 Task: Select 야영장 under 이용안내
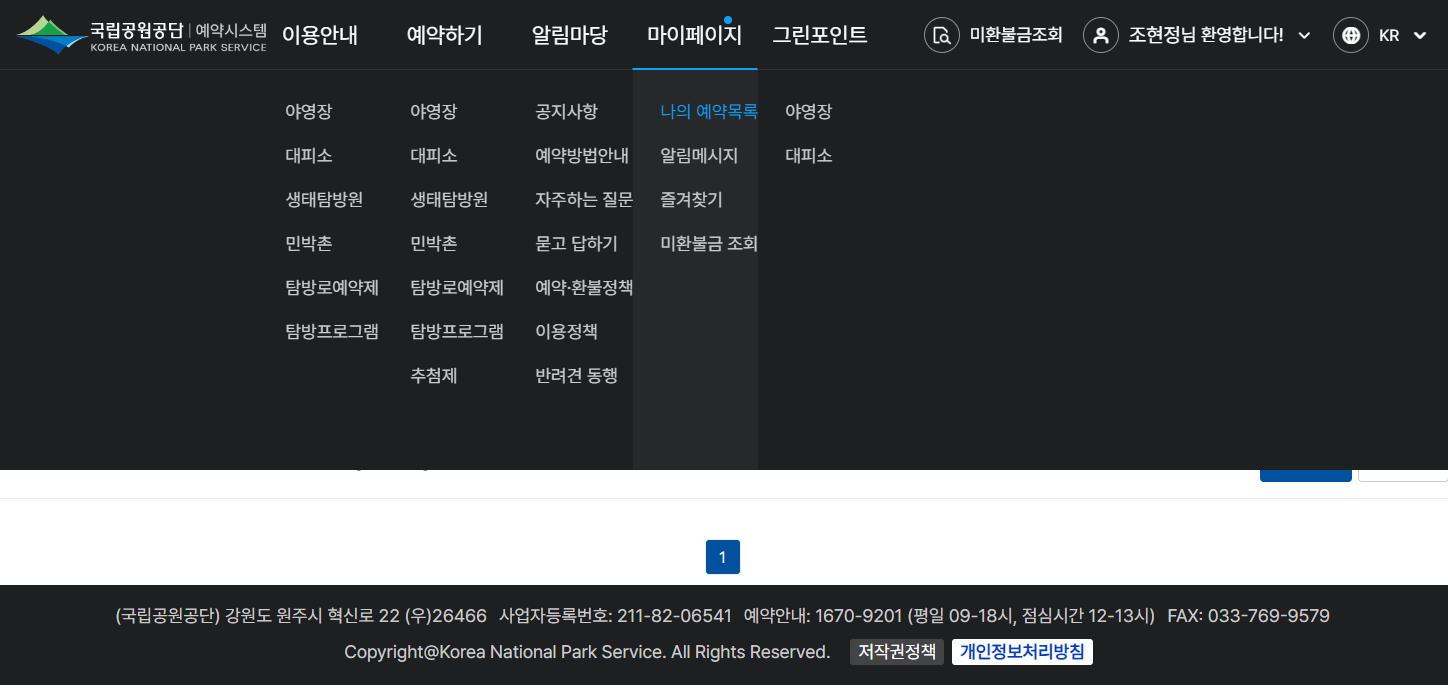308,112
